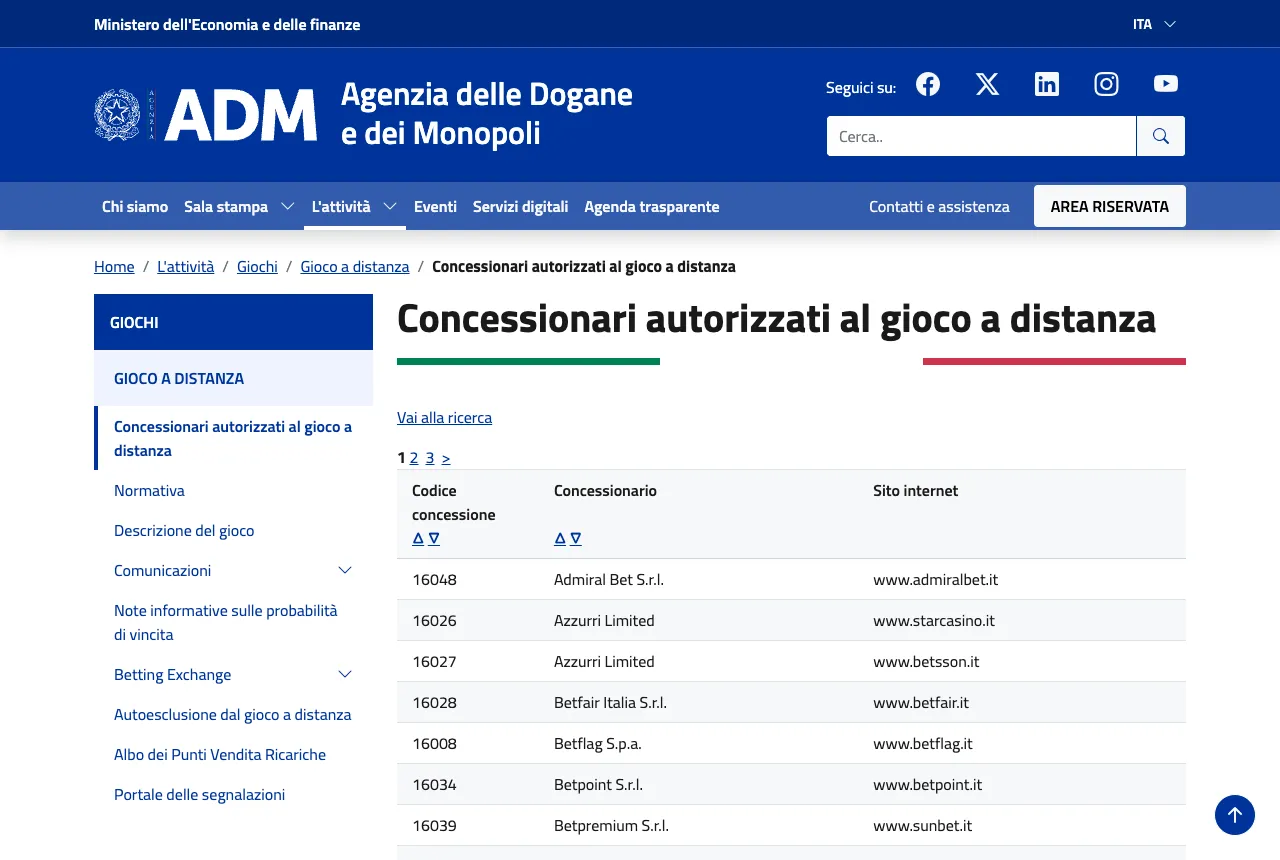The height and width of the screenshot is (860, 1280).
Task: Open Portale delle segnalazioni link
Action: (200, 794)
